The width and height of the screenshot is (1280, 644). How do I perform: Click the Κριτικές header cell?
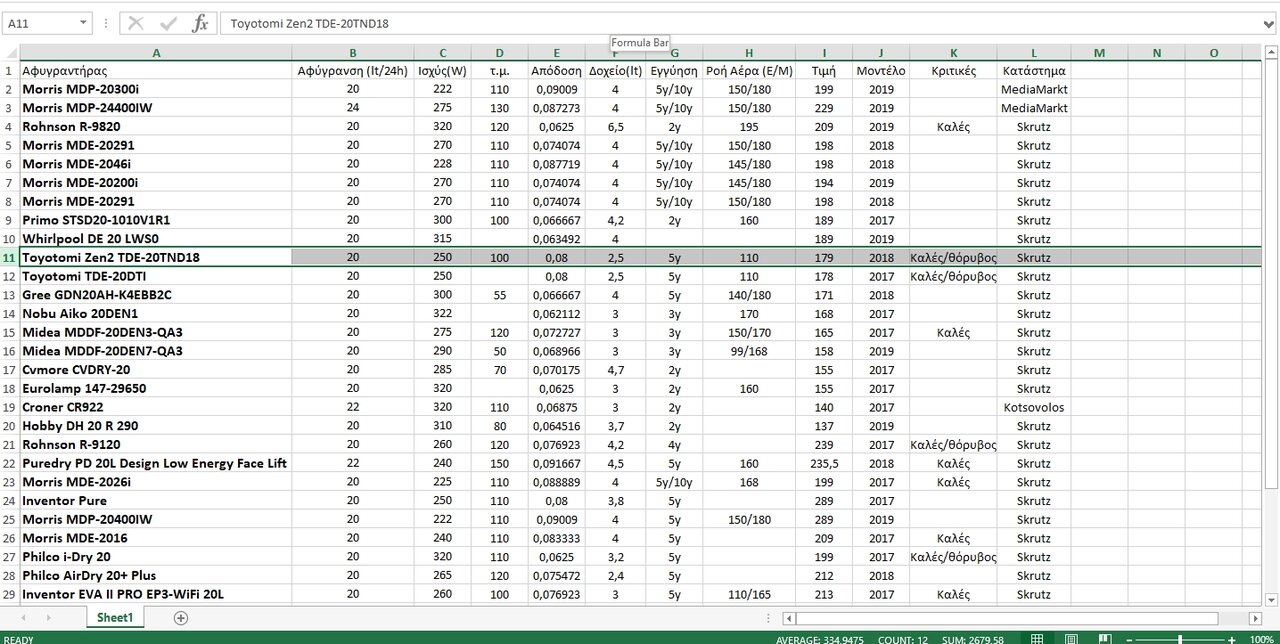tap(953, 71)
